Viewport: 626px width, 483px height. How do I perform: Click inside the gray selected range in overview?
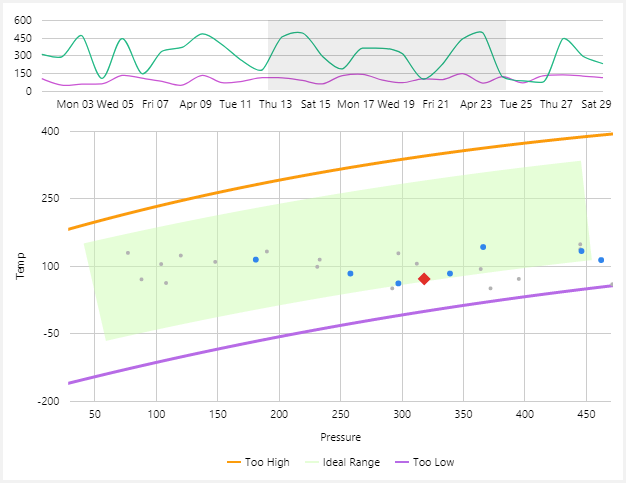[x=386, y=55]
